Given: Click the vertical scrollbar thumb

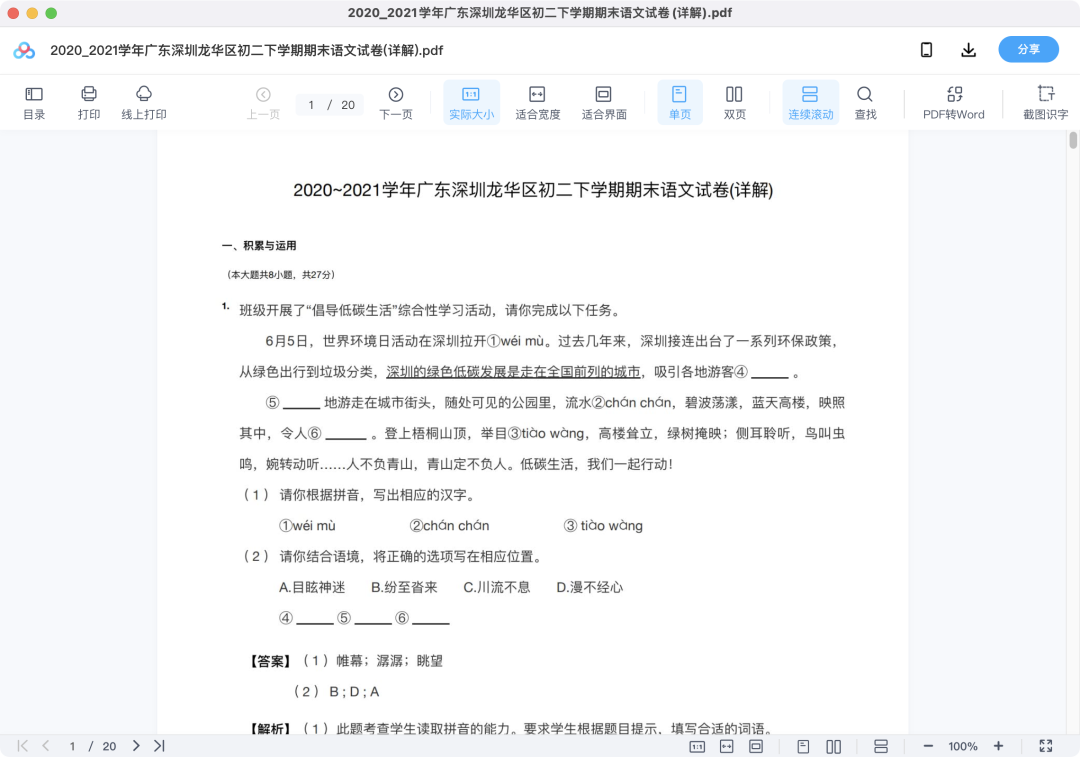Looking at the screenshot, I should coord(1072,140).
